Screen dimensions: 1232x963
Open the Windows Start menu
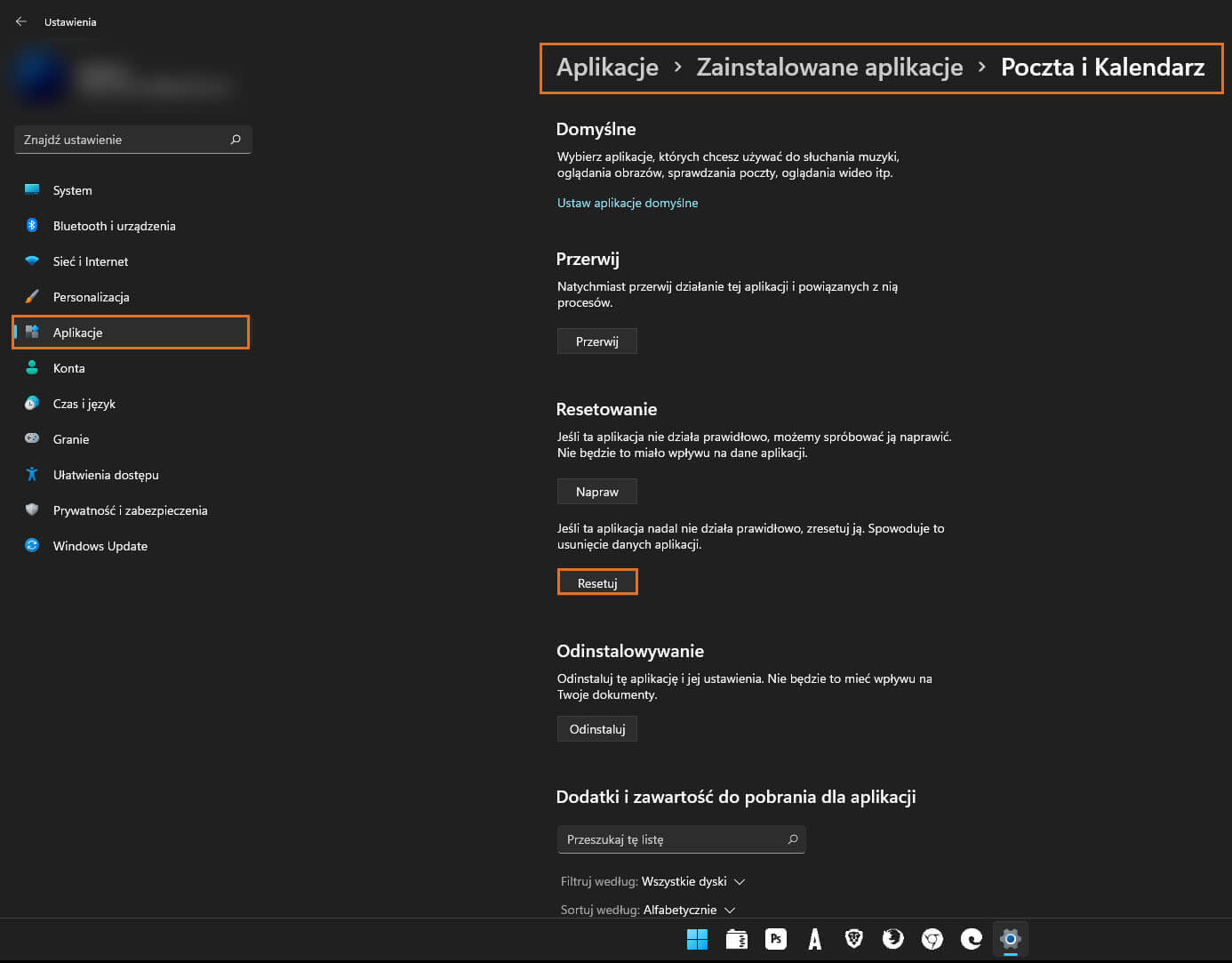[x=698, y=939]
